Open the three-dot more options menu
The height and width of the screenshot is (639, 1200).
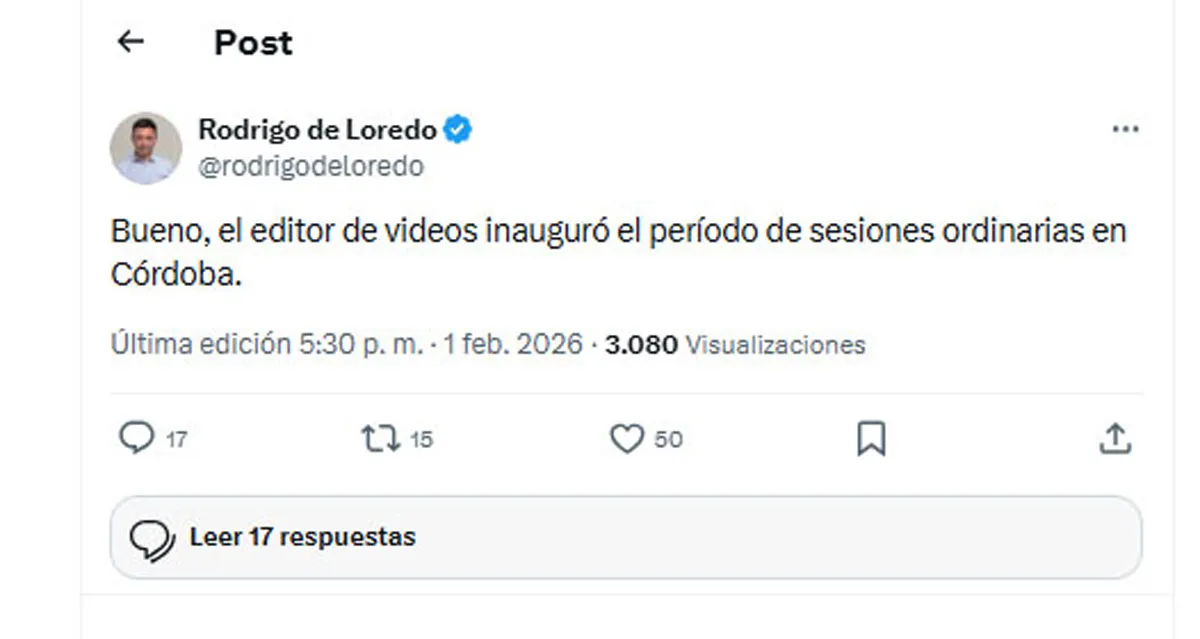pyautogui.click(x=1126, y=128)
